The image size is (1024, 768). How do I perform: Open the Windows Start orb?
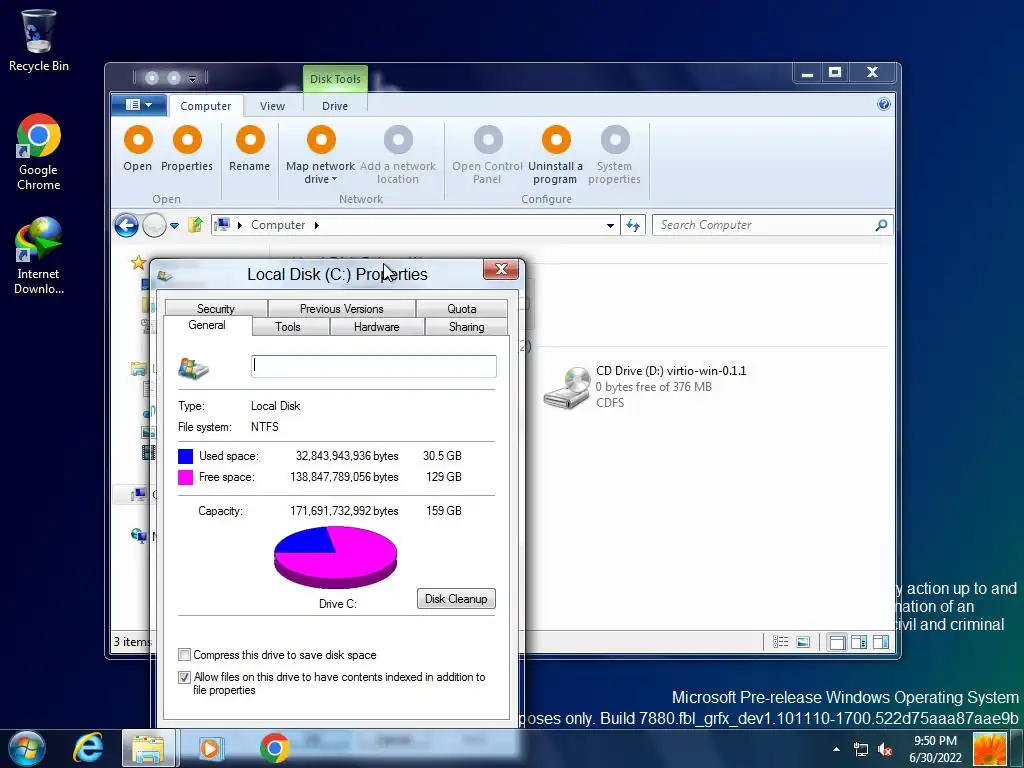point(27,748)
